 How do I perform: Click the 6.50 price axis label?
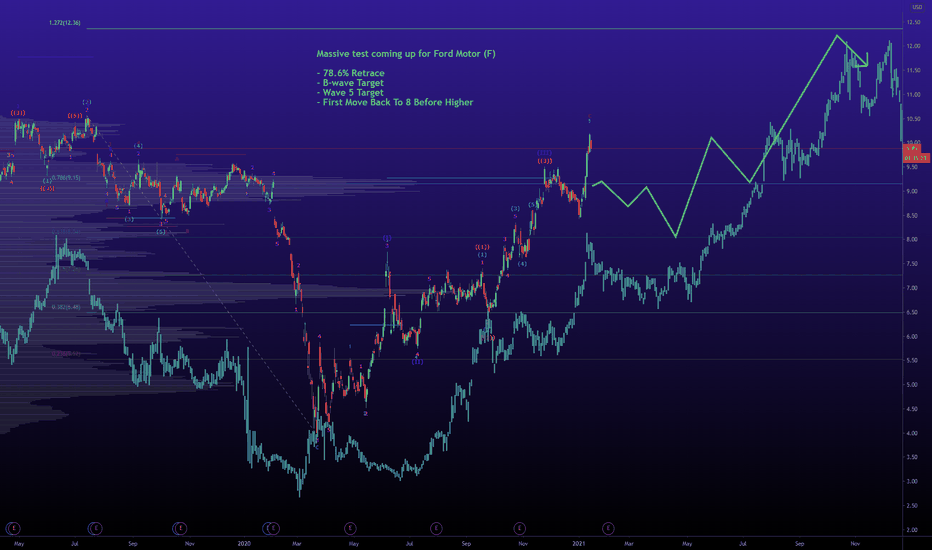(912, 312)
